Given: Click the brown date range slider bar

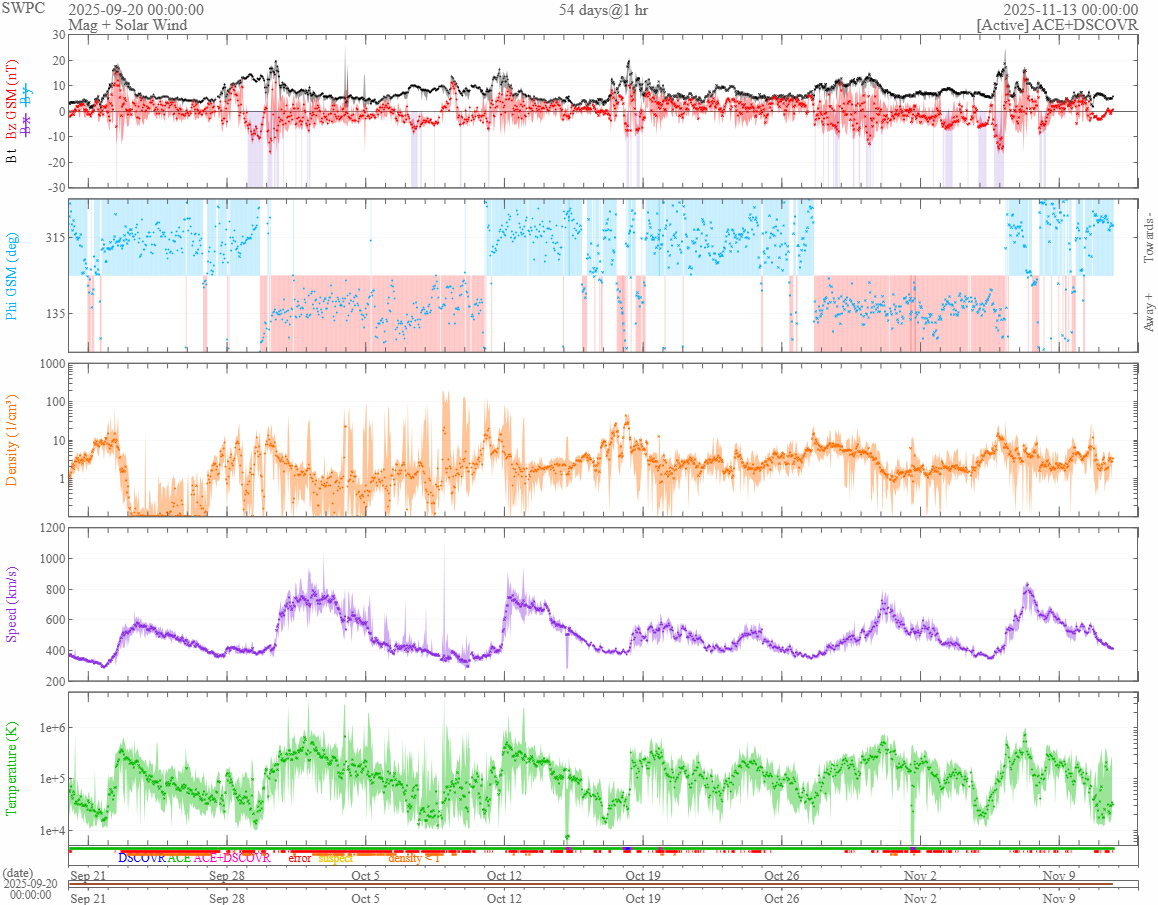Looking at the screenshot, I should click(591, 884).
